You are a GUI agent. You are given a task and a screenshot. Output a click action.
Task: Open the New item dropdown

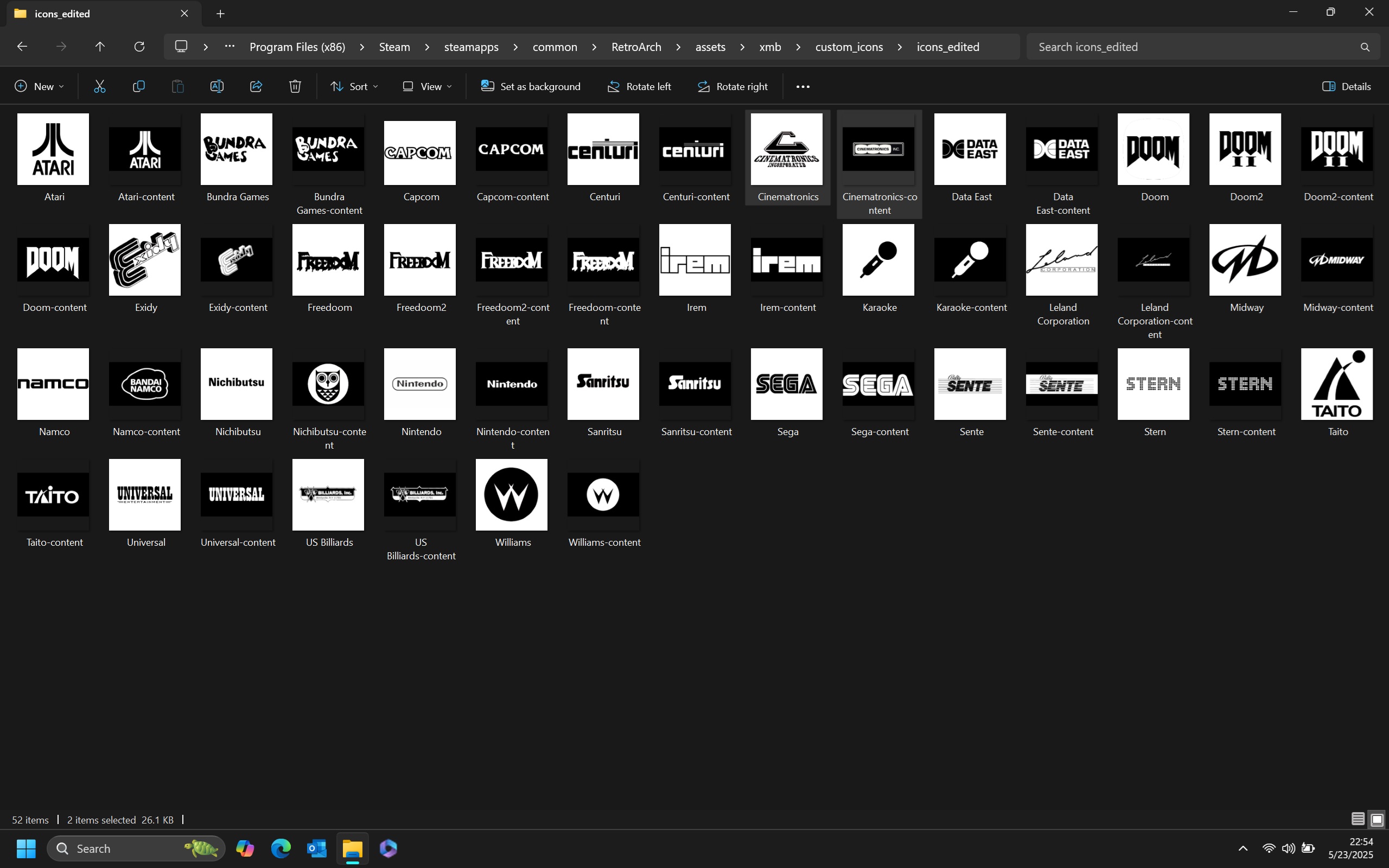coord(39,87)
